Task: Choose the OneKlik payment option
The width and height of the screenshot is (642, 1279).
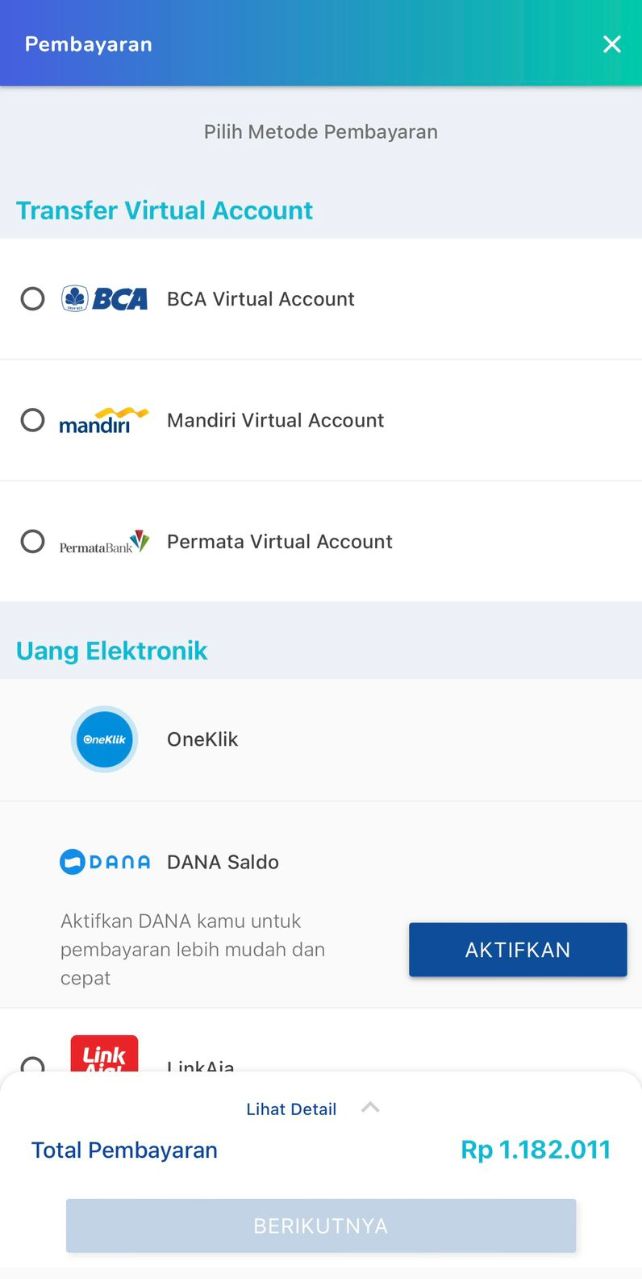Action: pos(321,740)
